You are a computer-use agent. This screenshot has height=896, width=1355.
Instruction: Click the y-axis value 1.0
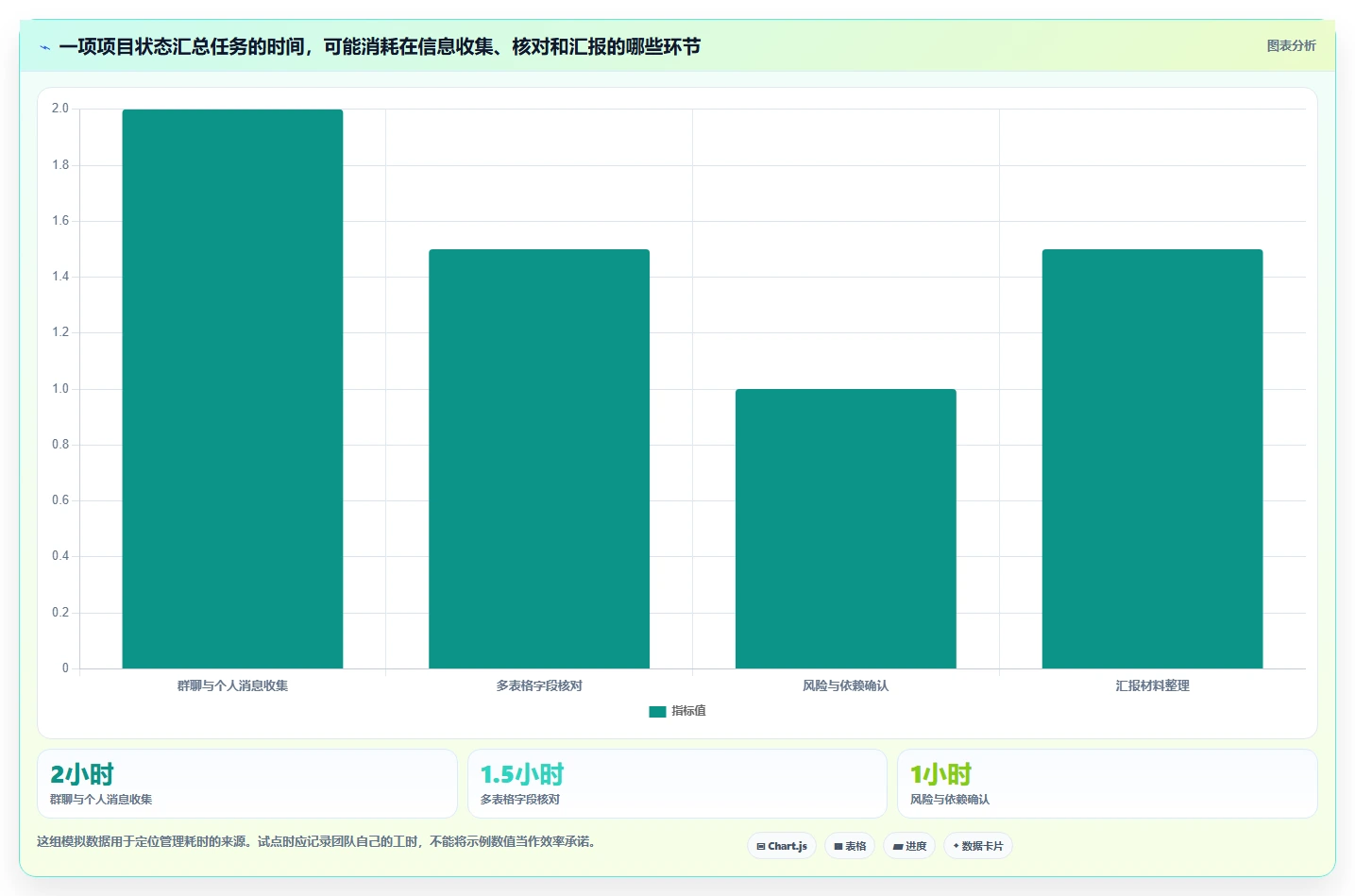pyautogui.click(x=60, y=388)
